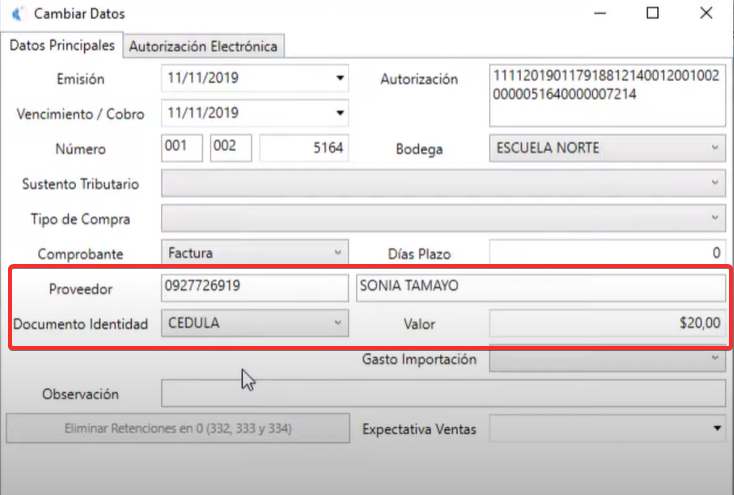Image resolution: width=734 pixels, height=495 pixels.
Task: Minimize the Cambiar Datos window
Action: click(600, 14)
